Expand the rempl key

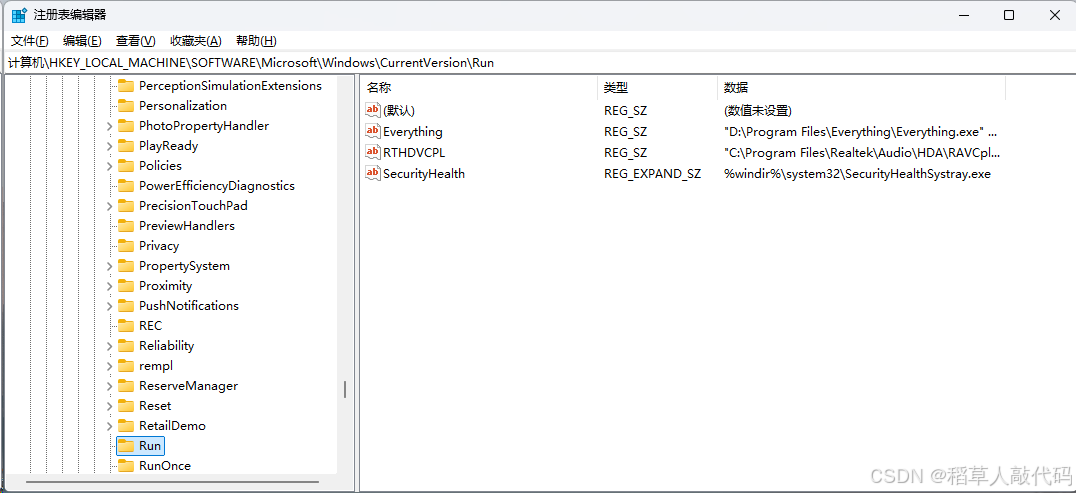[109, 366]
